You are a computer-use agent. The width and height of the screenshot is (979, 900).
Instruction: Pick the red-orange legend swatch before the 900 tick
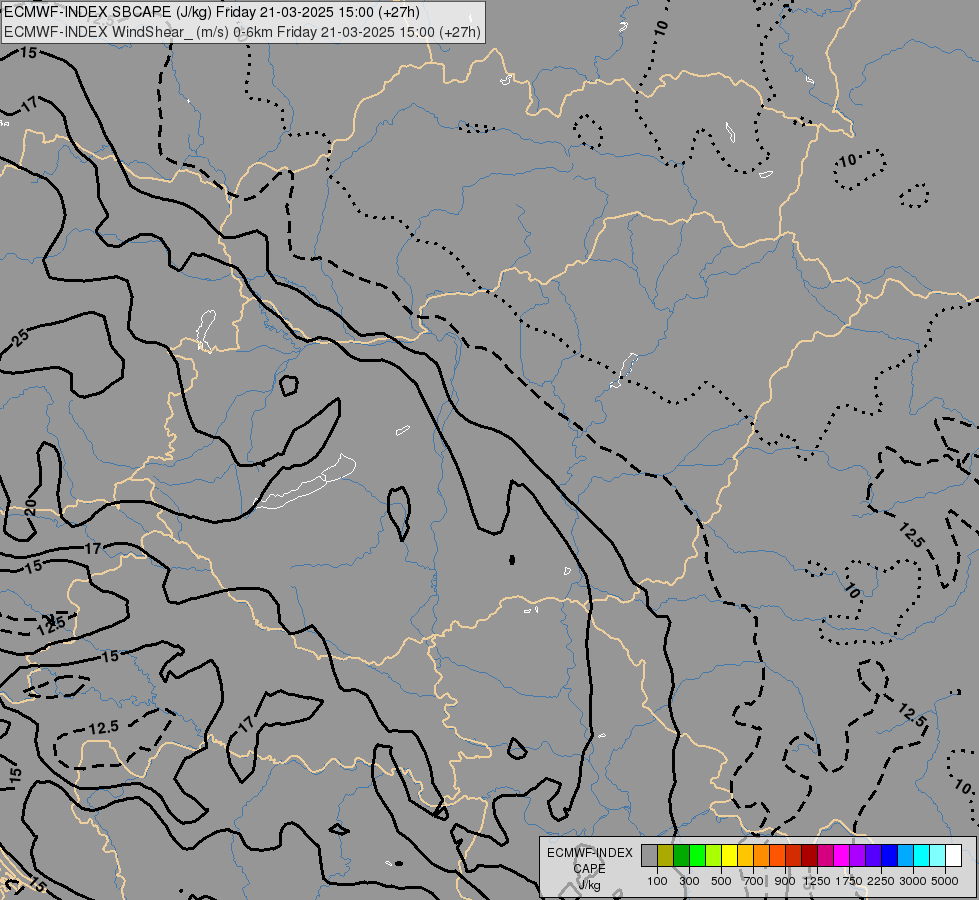[x=777, y=855]
